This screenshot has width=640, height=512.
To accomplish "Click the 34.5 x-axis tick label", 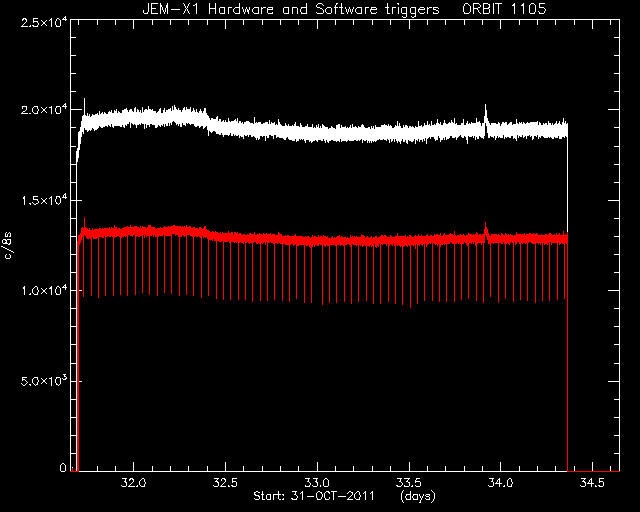I will click(x=592, y=483).
